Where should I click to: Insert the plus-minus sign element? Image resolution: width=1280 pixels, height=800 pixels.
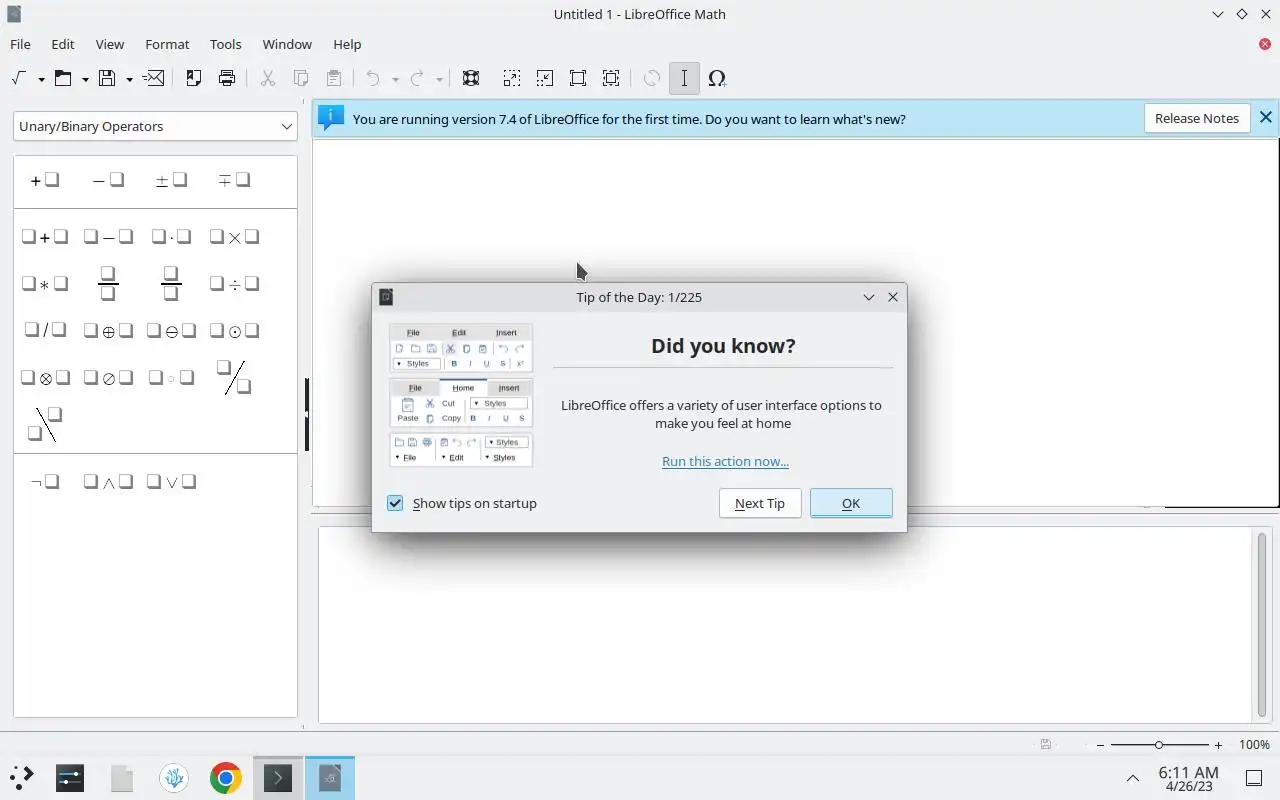coord(171,180)
